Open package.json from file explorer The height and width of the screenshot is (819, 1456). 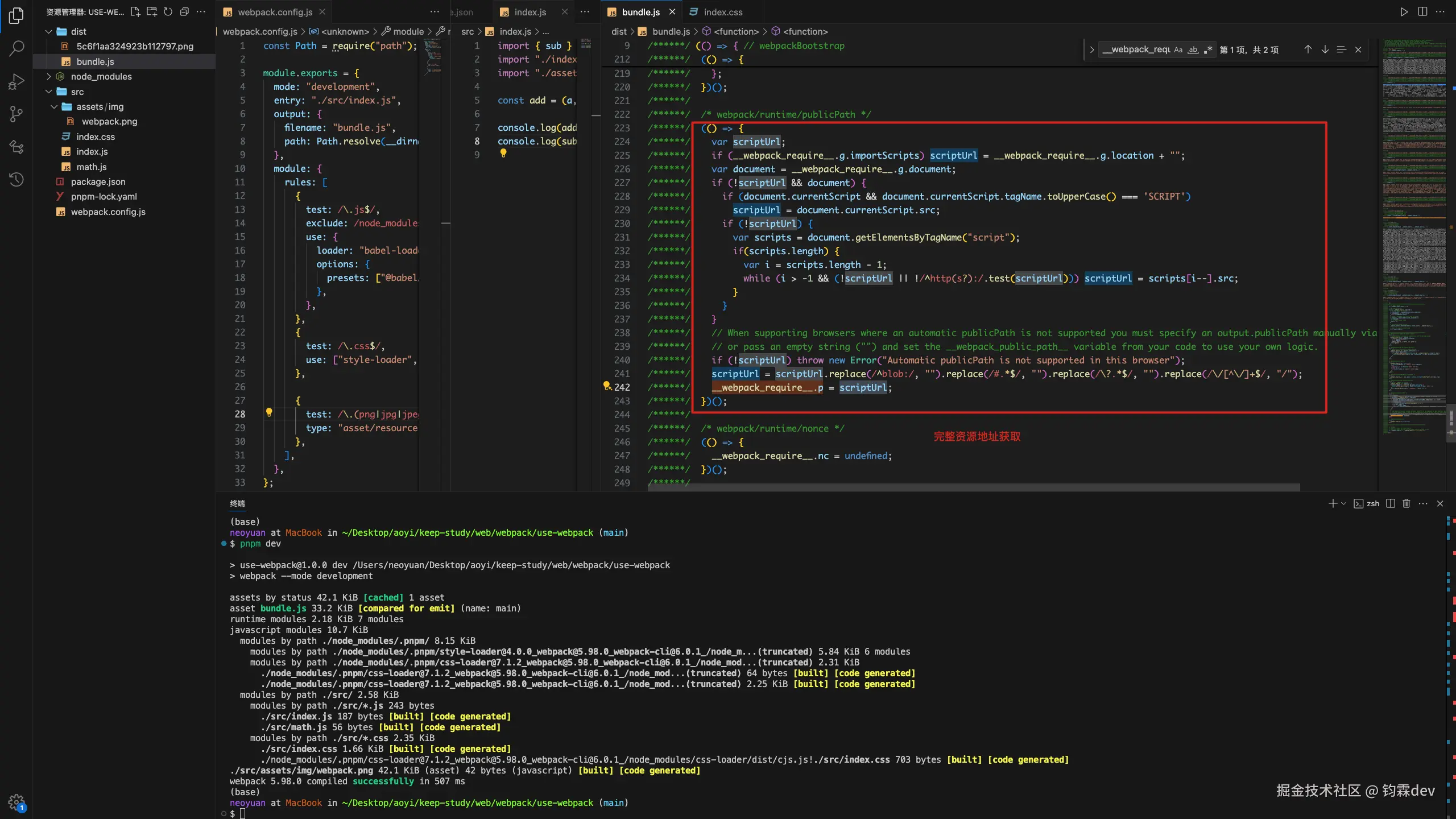click(98, 181)
